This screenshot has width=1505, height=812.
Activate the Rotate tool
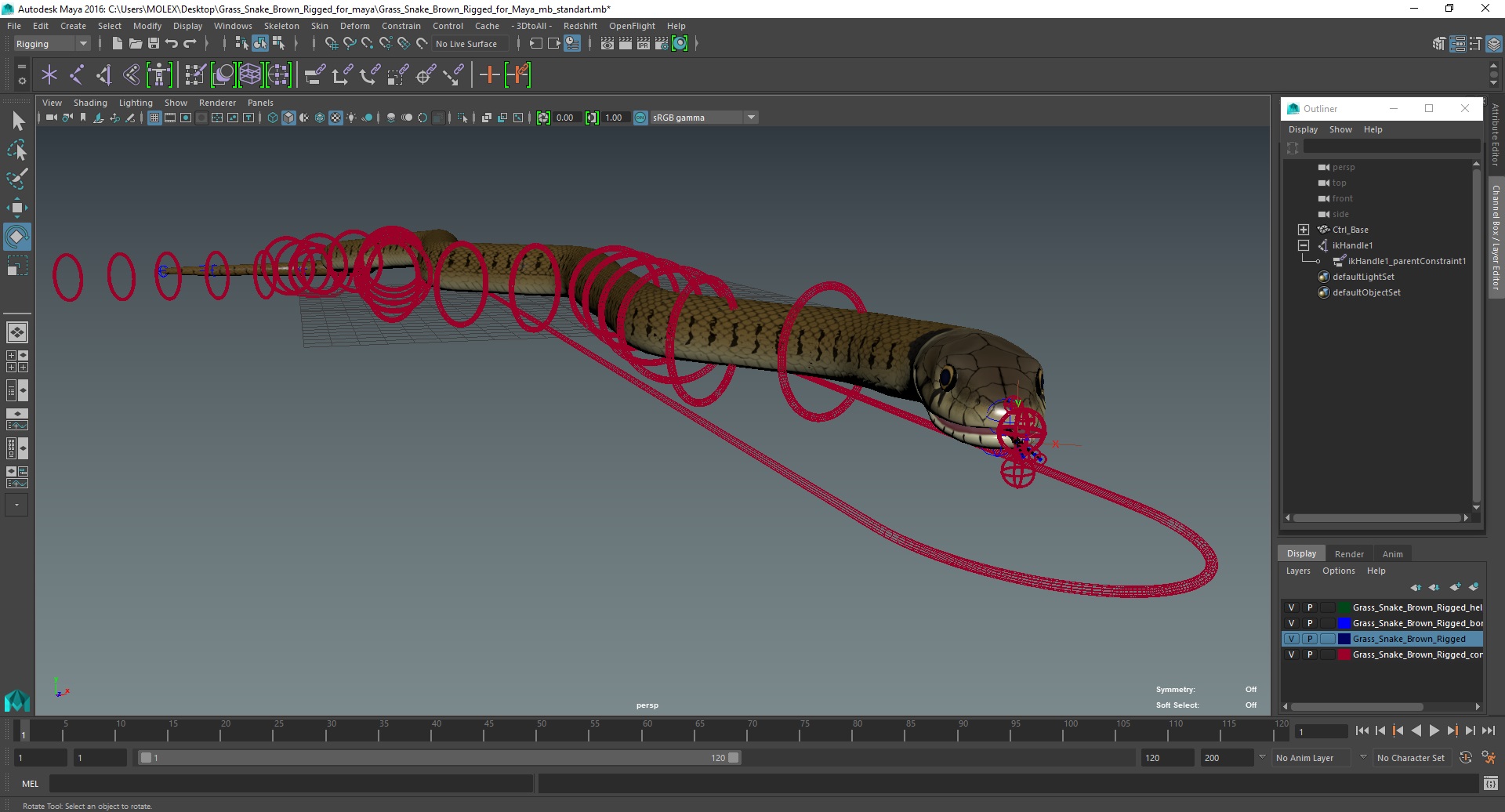click(17, 236)
